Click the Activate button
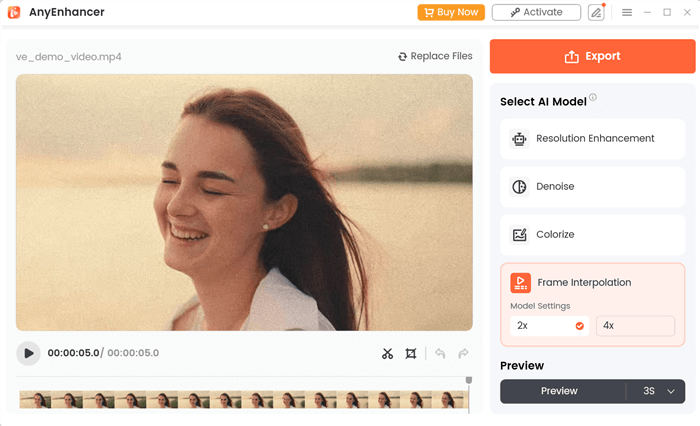This screenshot has height=426, width=700. [536, 12]
